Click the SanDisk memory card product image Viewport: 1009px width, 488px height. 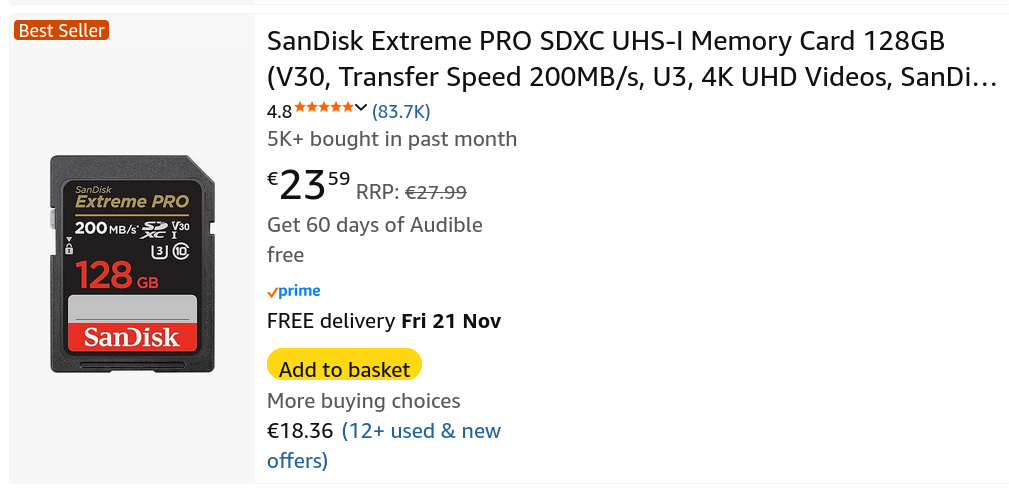[133, 264]
